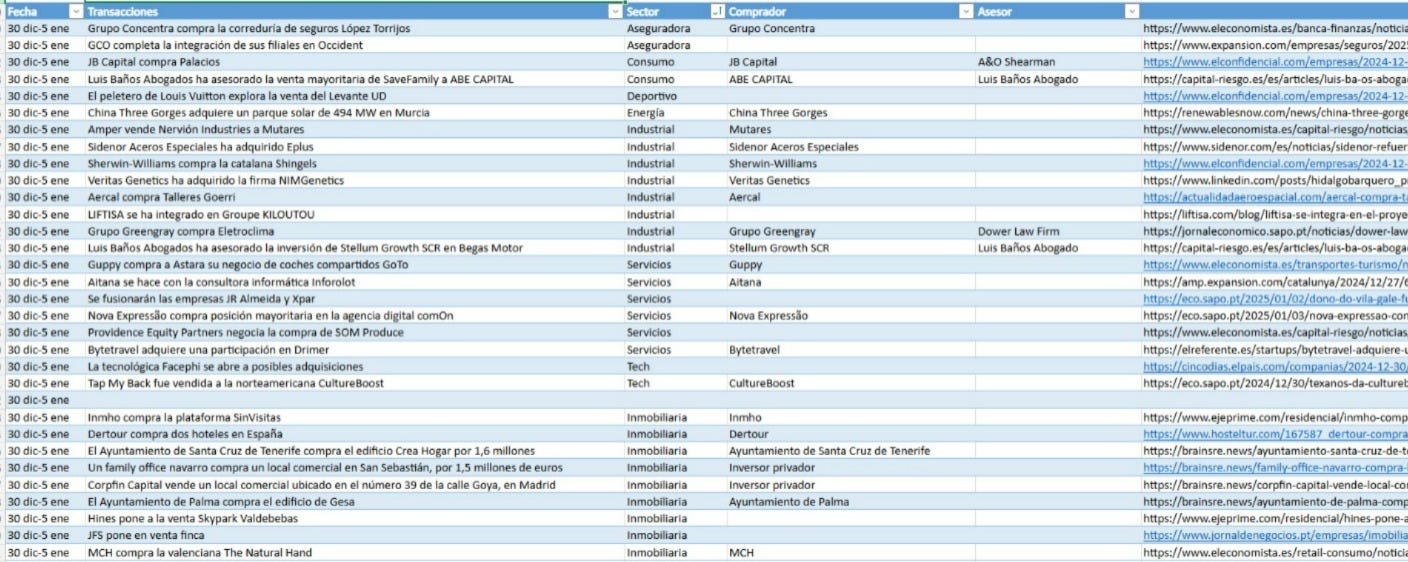Select the 'Mutares' Comprador cell
Image resolution: width=1408 pixels, height=562 pixels.
[x=851, y=130]
